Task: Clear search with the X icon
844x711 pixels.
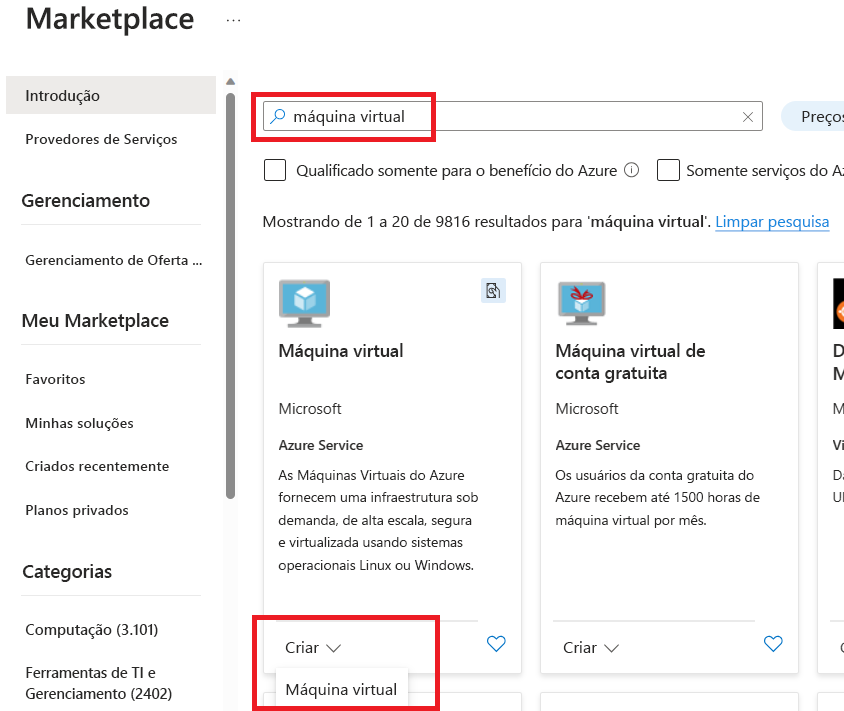Action: [748, 117]
